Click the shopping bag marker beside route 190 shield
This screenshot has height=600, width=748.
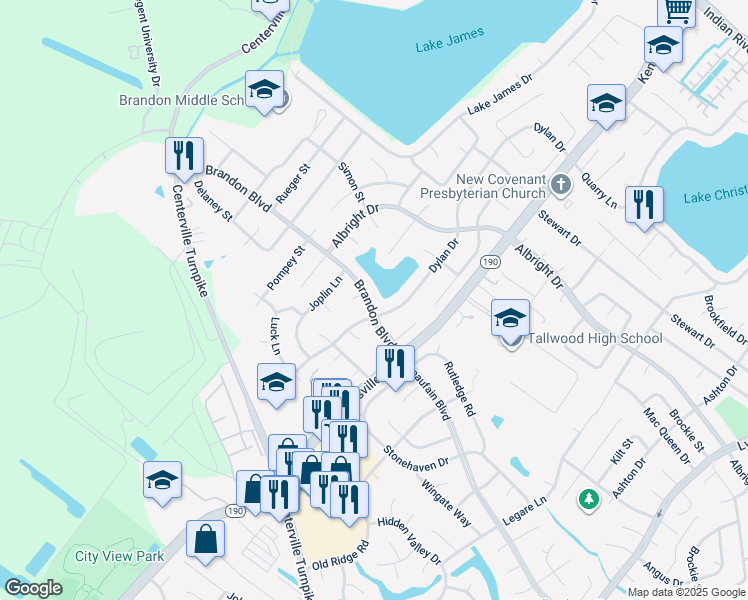click(x=251, y=491)
